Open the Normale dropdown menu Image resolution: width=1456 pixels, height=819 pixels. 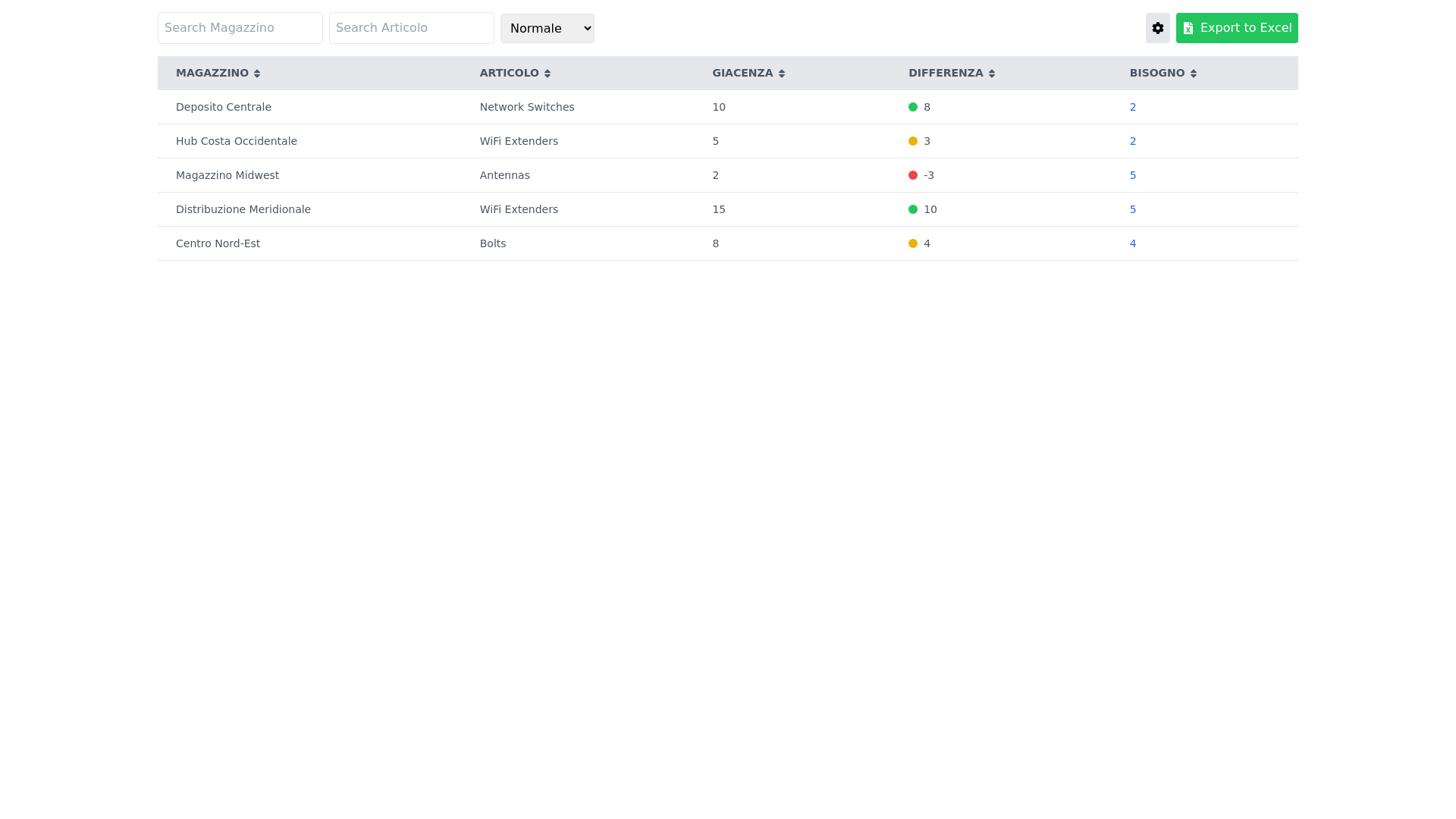click(547, 28)
